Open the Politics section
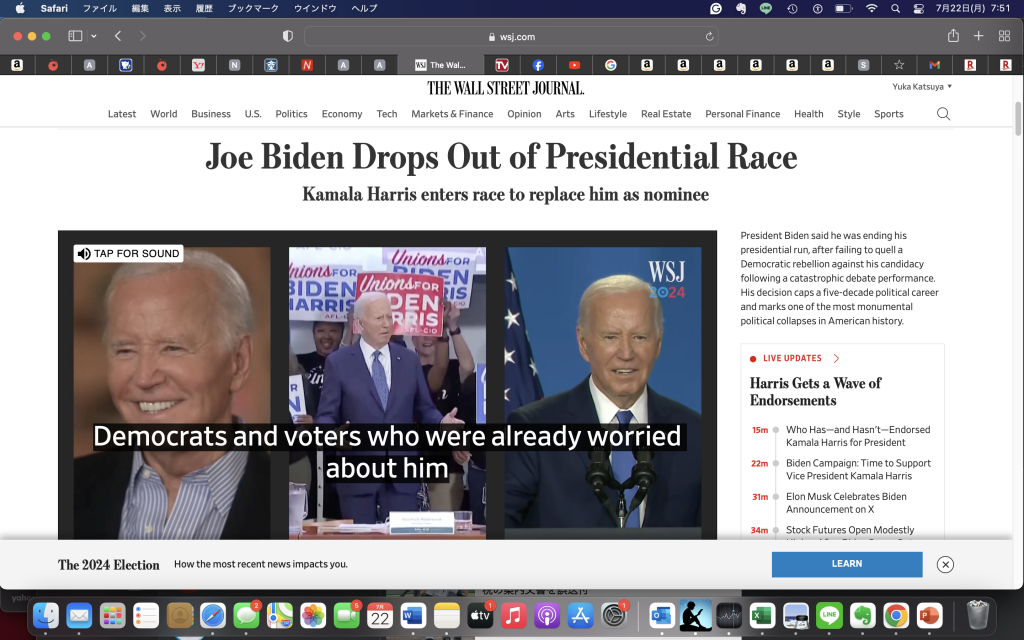Screen dimensions: 1024x640 (x=291, y=114)
